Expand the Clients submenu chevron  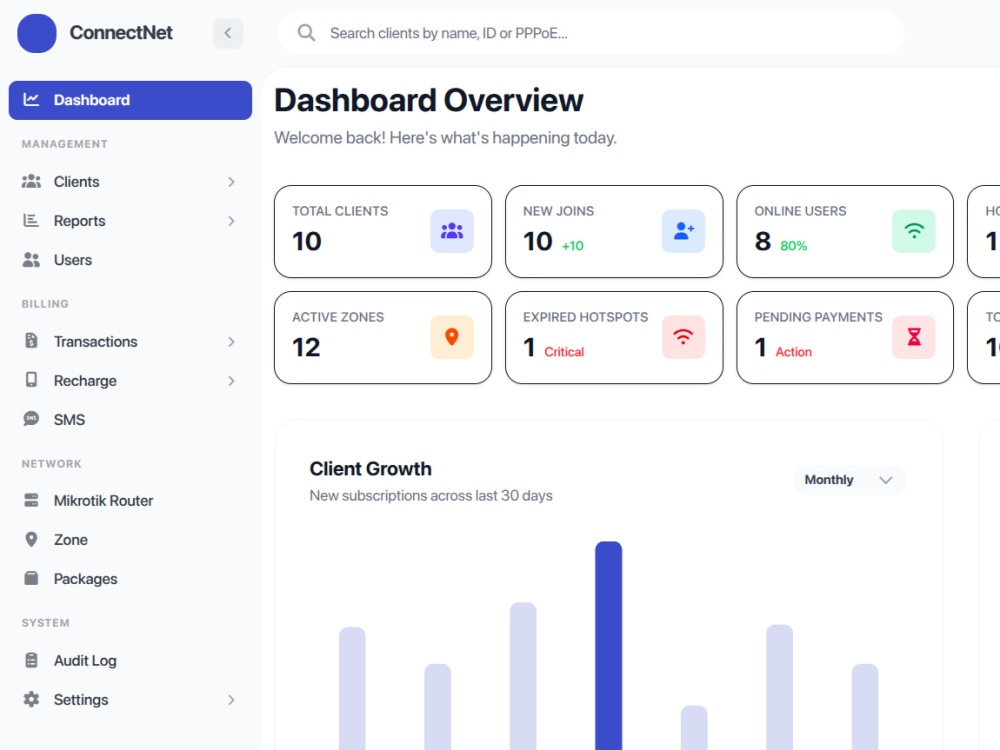[231, 182]
